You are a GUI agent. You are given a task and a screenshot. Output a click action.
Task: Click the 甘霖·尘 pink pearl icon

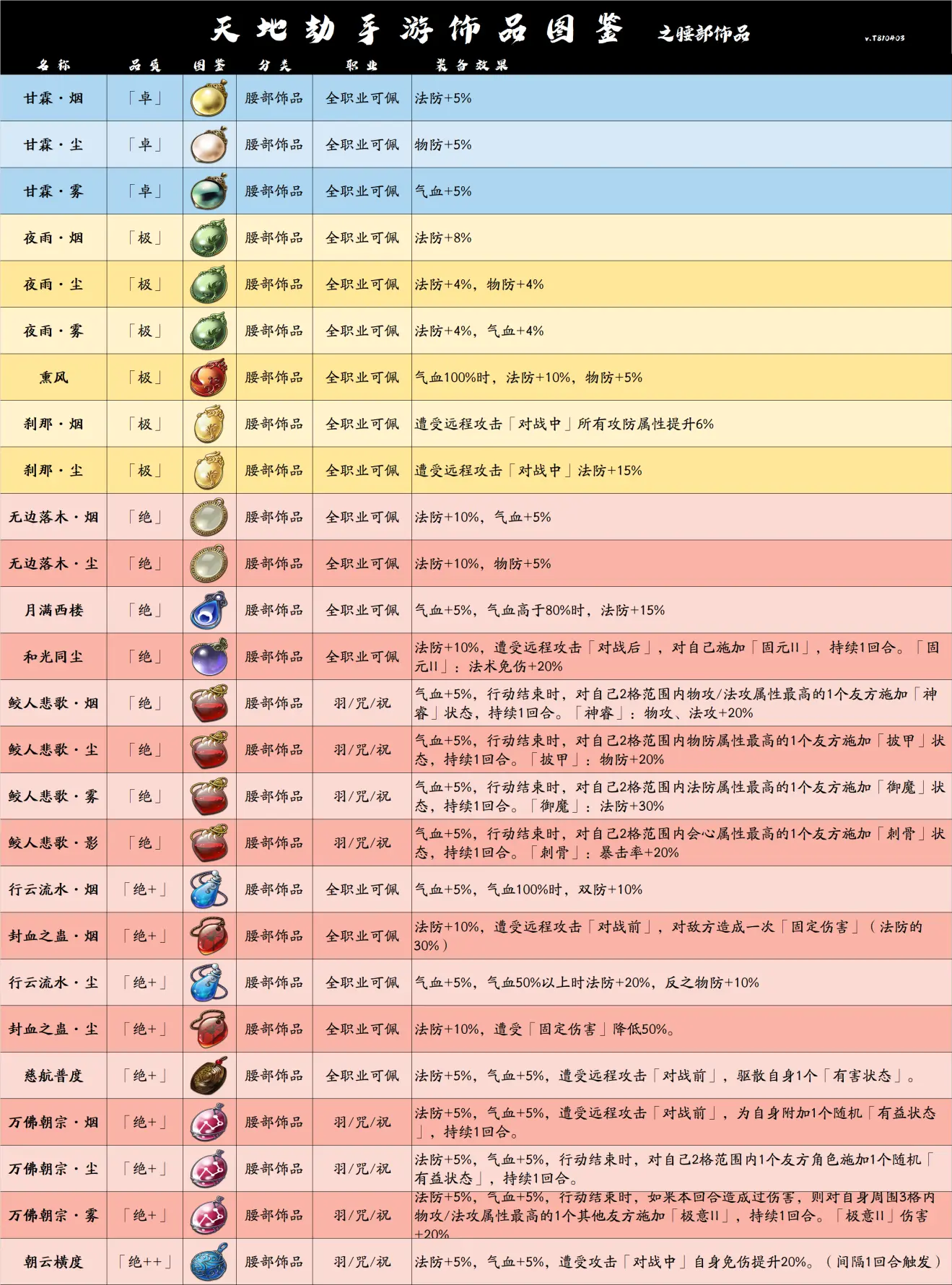pyautogui.click(x=209, y=144)
